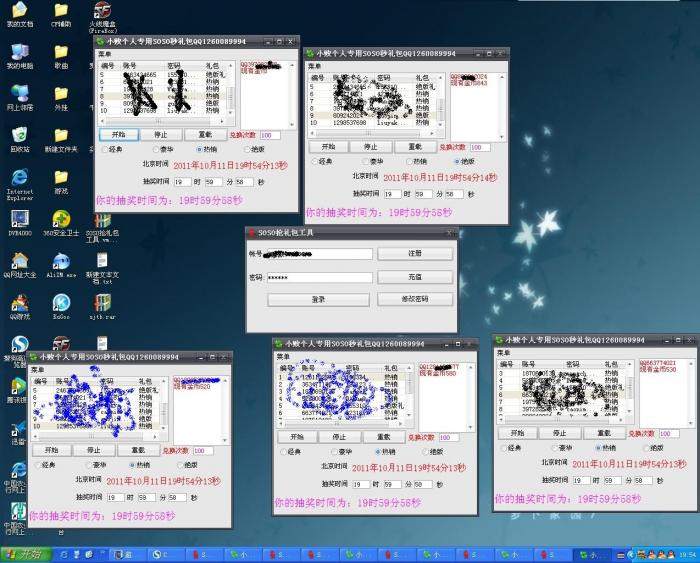The height and width of the screenshot is (563, 700).
Task: Open 菜单 menu in the lower-right SOSO window
Action: pos(504,353)
